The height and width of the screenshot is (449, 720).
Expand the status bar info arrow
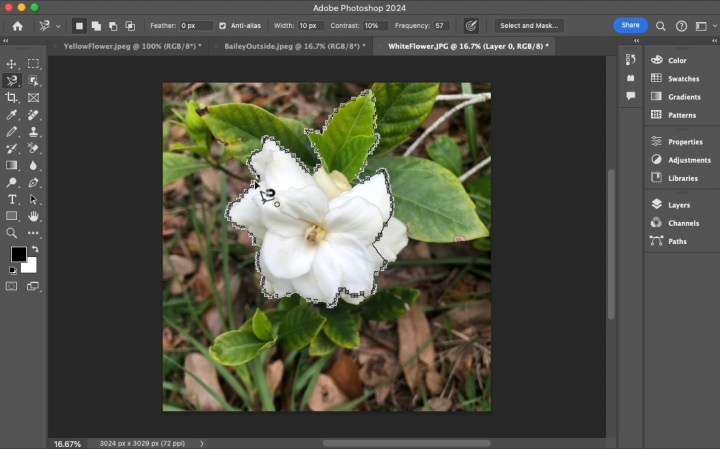click(202, 443)
